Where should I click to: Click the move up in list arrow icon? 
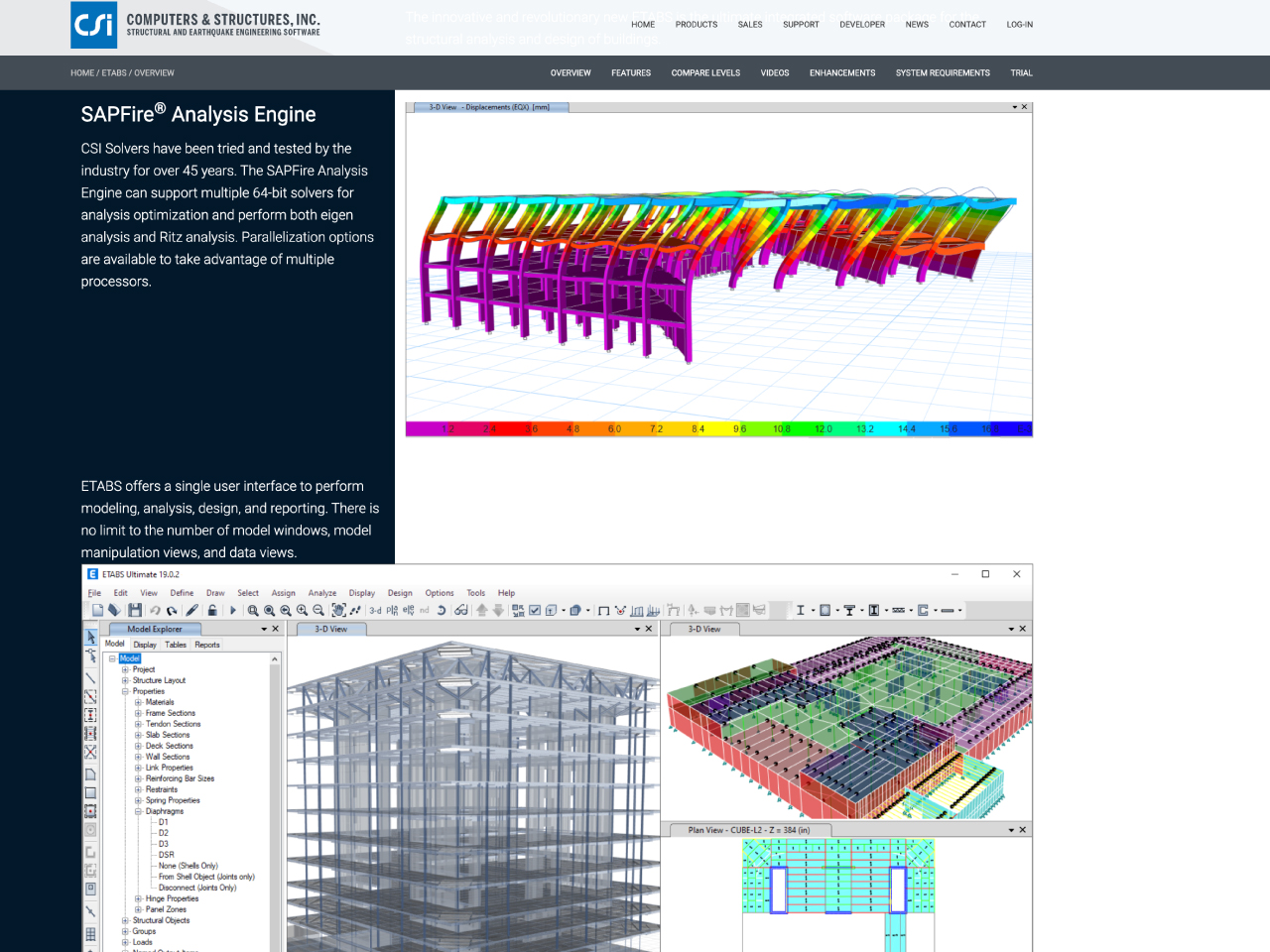pyautogui.click(x=481, y=610)
